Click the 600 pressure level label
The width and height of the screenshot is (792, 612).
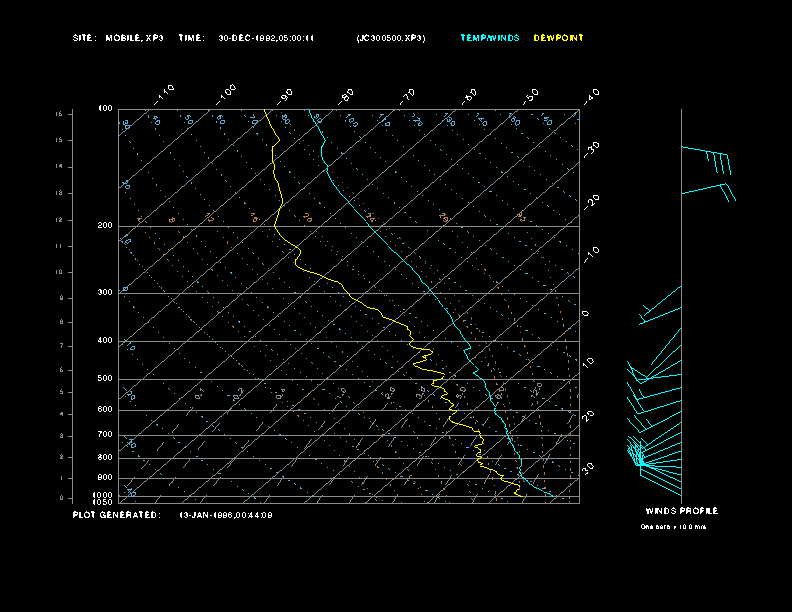[105, 410]
